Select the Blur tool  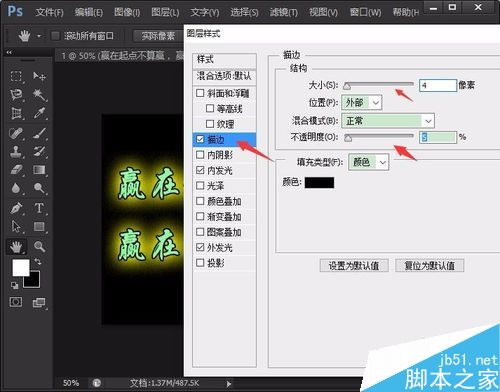pyautogui.click(x=16, y=189)
